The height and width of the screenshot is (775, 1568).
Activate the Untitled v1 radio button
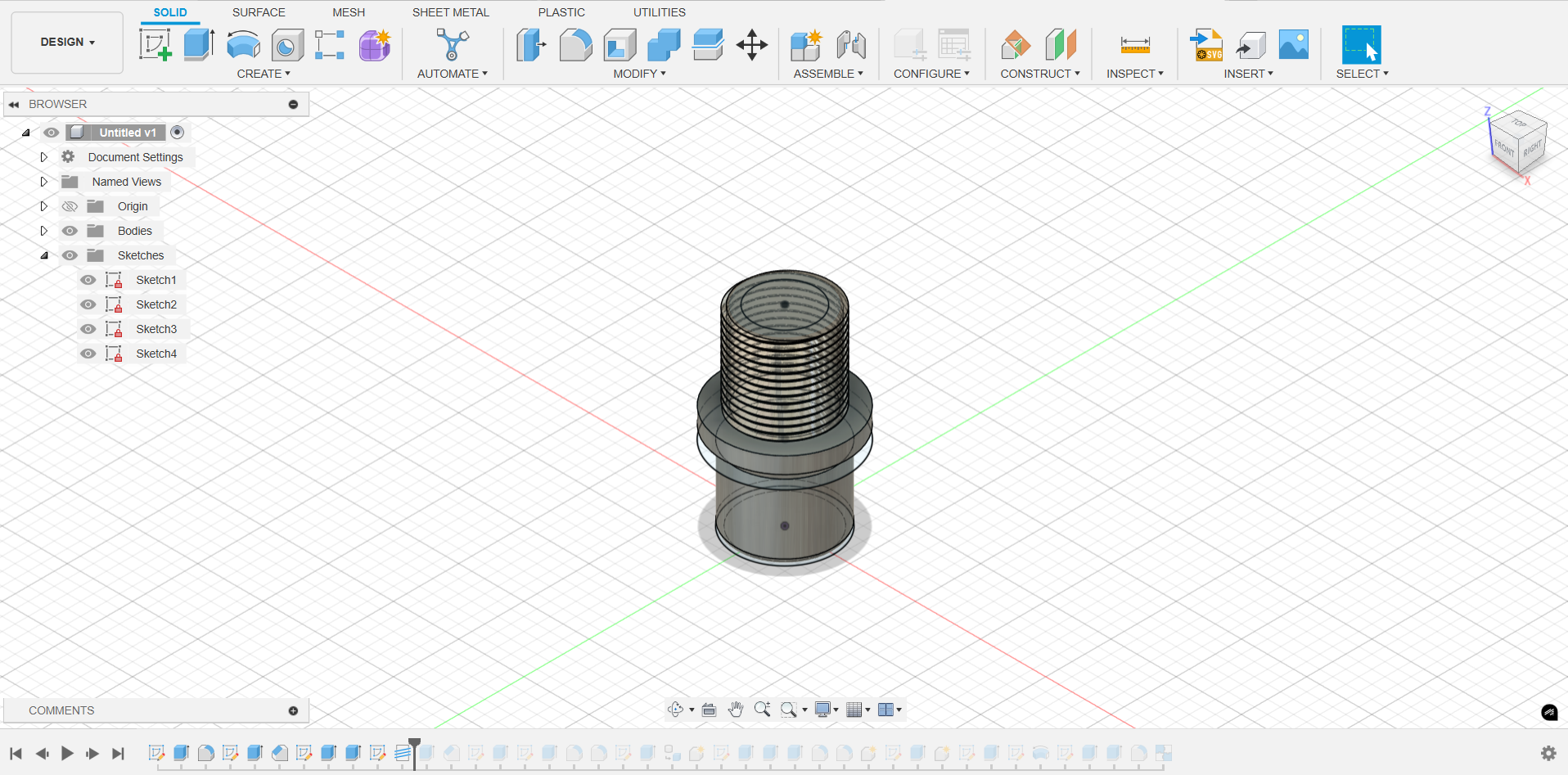tap(178, 133)
